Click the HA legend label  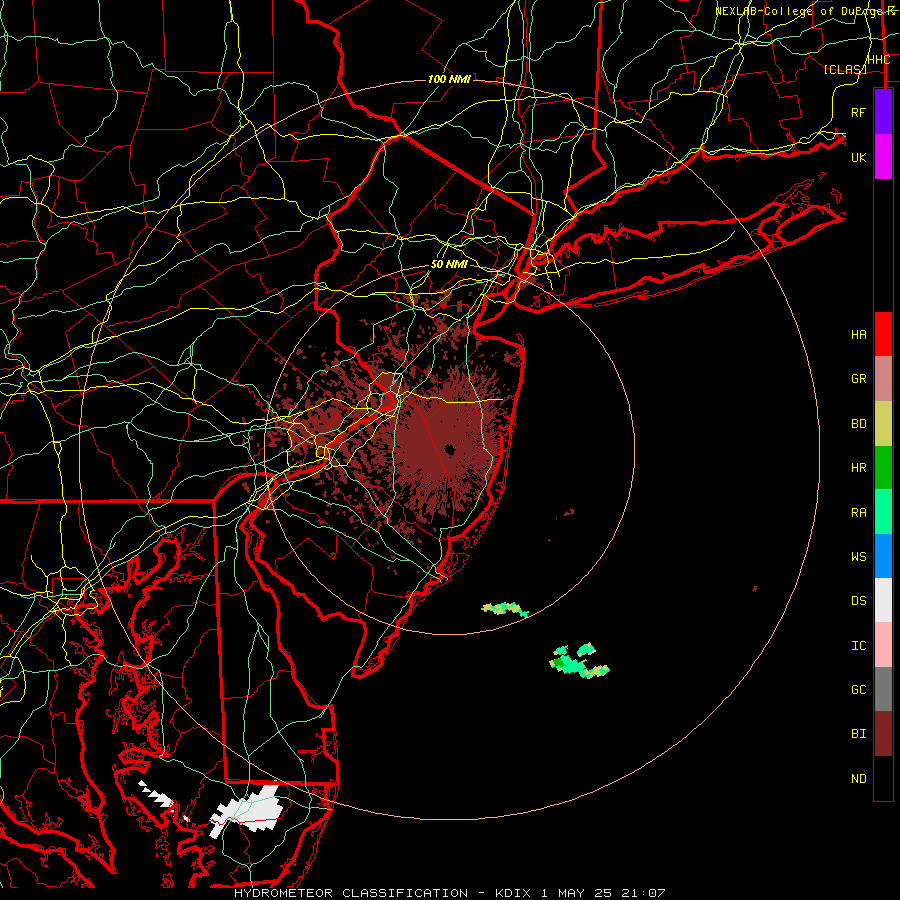pos(858,335)
